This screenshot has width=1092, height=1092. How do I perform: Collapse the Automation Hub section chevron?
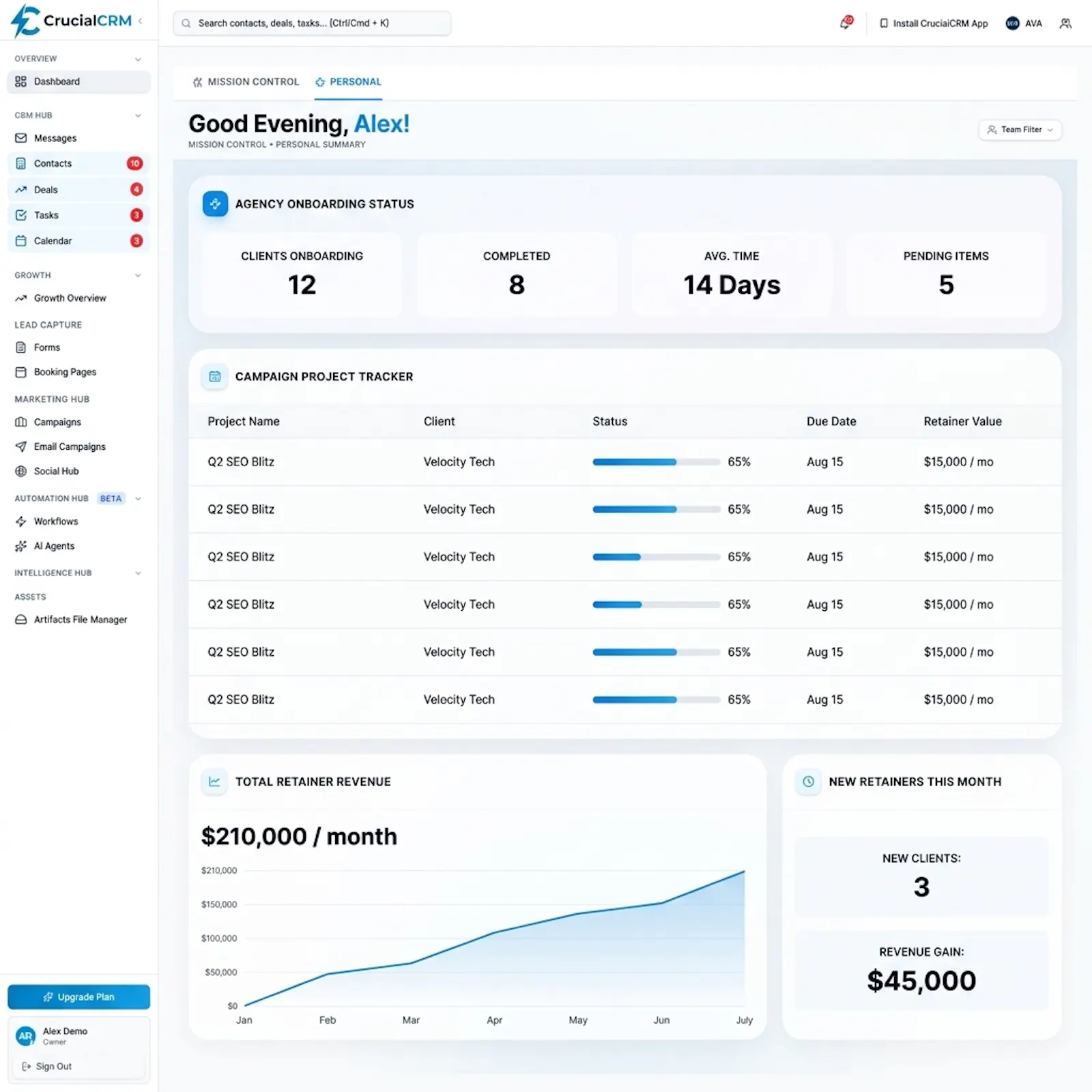click(x=138, y=499)
